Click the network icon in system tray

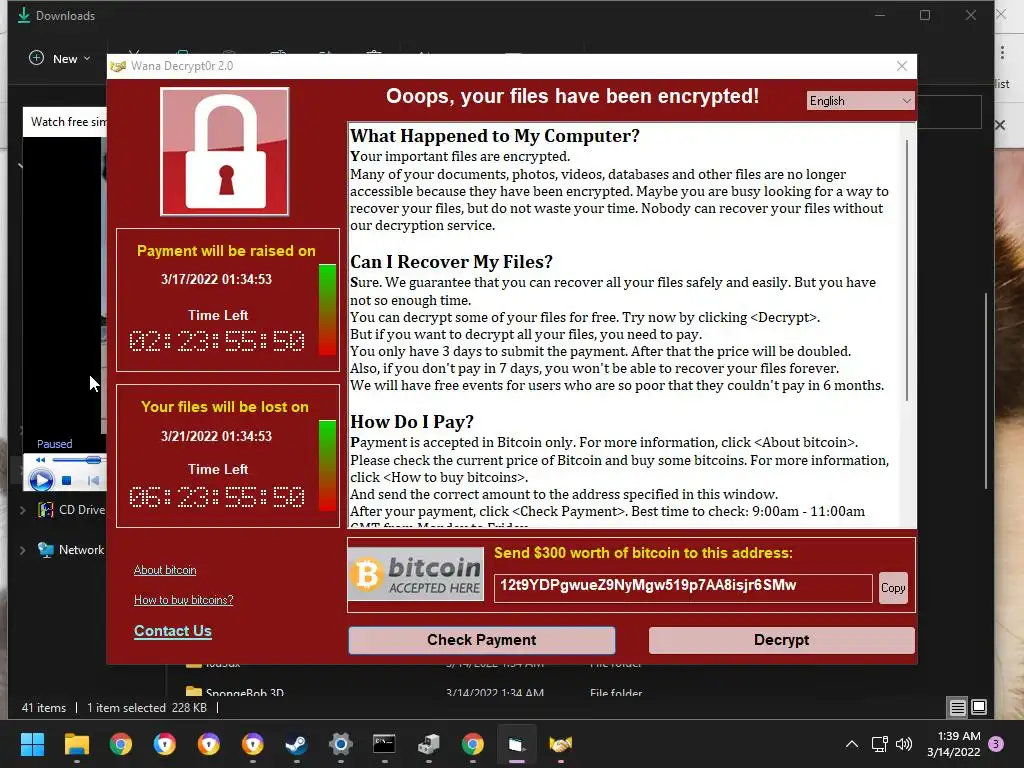point(879,744)
